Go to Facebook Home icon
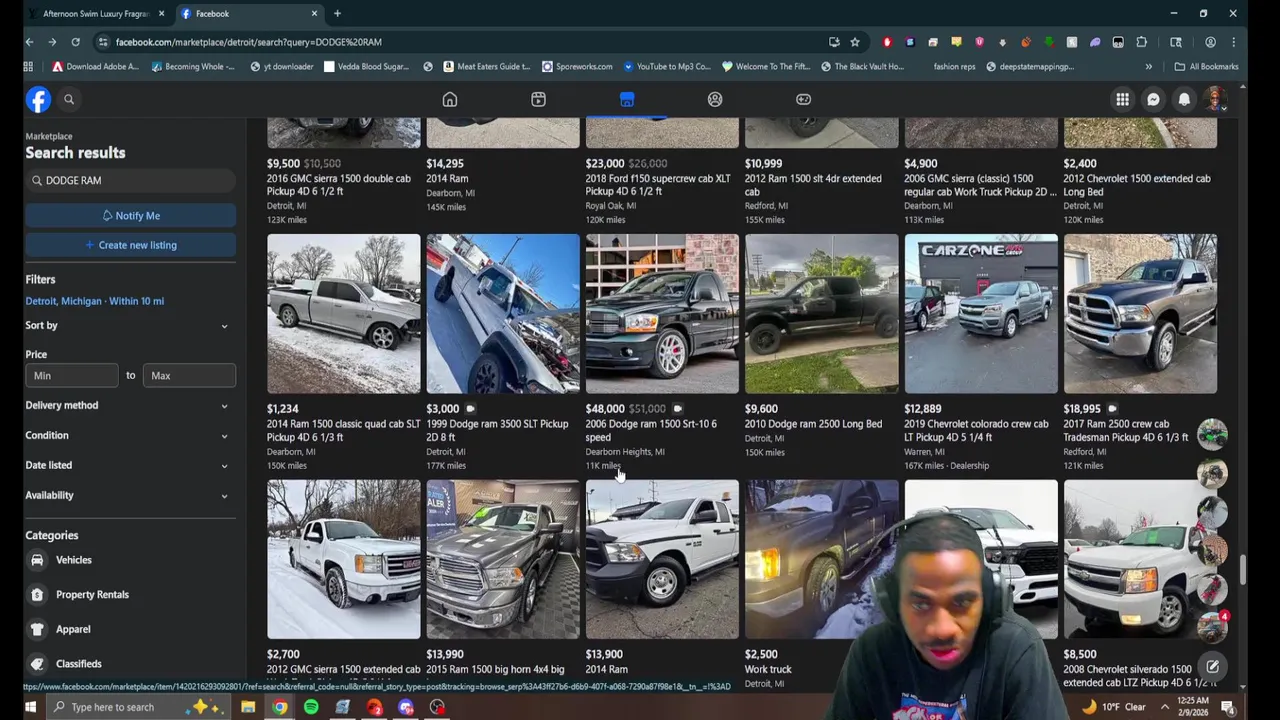The image size is (1280, 720). coord(450,99)
